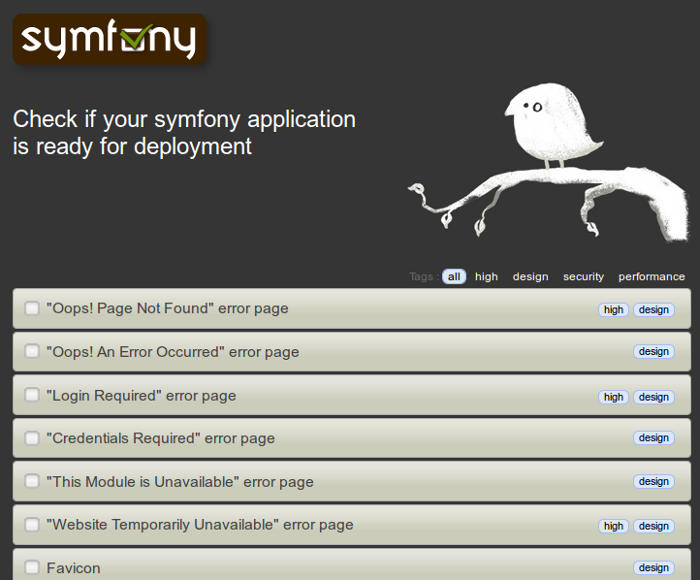Click the 'Check if your symfony application' heading
This screenshot has height=580, width=700.
[x=184, y=133]
